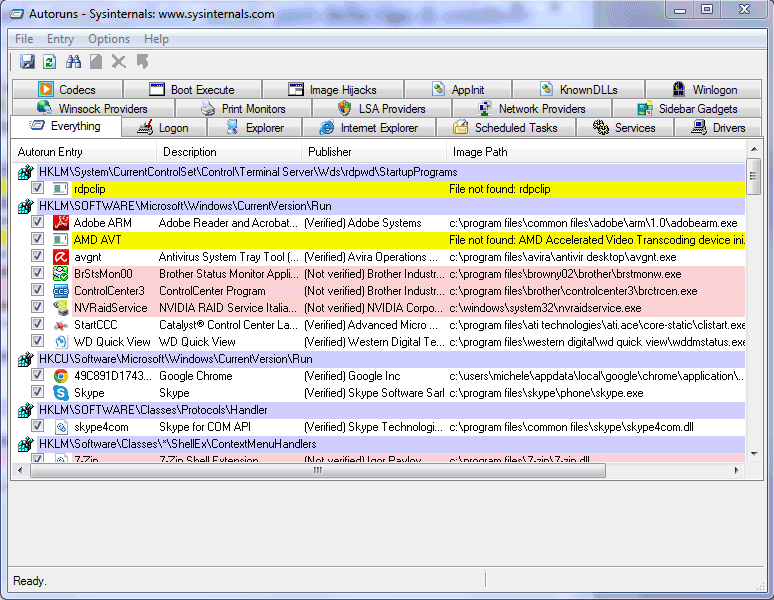Open the Services tab
The width and height of the screenshot is (774, 600).
pos(624,128)
